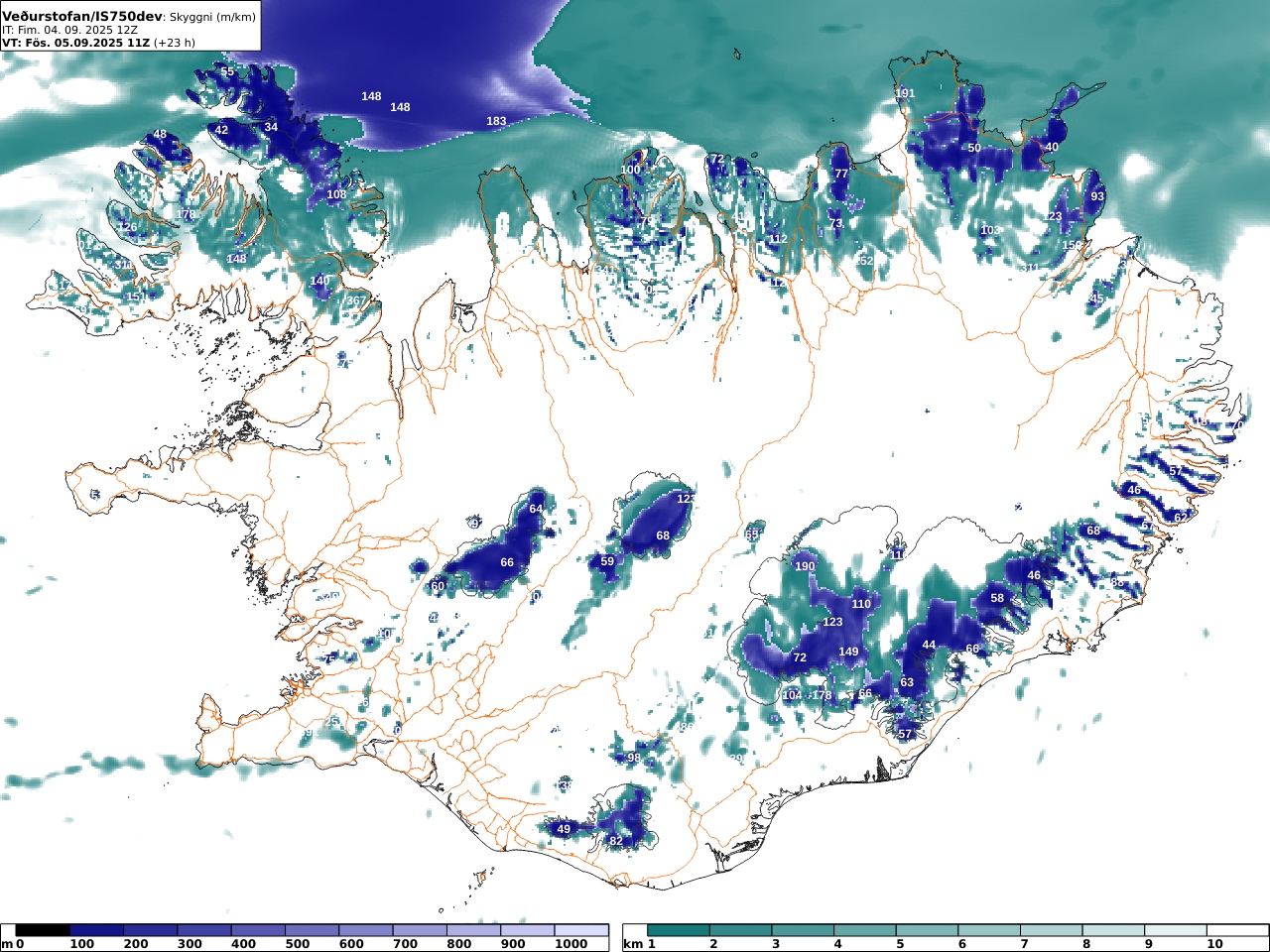Click the map value 156 in the northeast
Screen dimensions: 1270x952
[1073, 245]
